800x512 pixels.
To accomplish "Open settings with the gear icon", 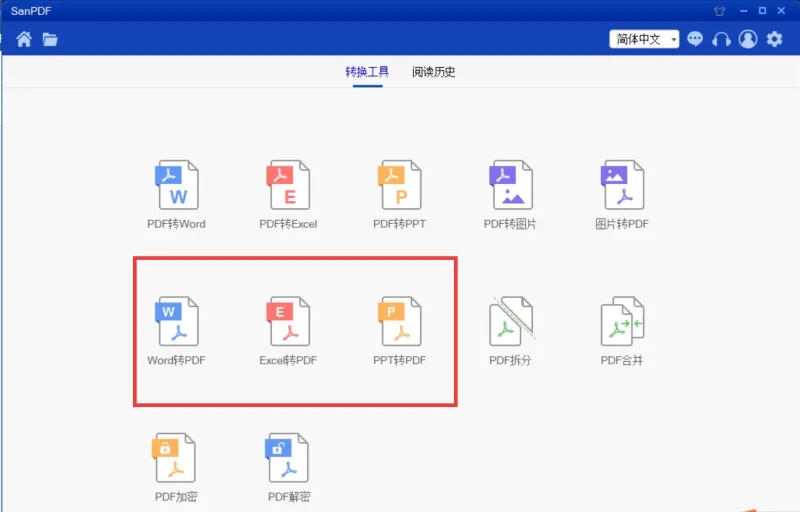I will 774,39.
